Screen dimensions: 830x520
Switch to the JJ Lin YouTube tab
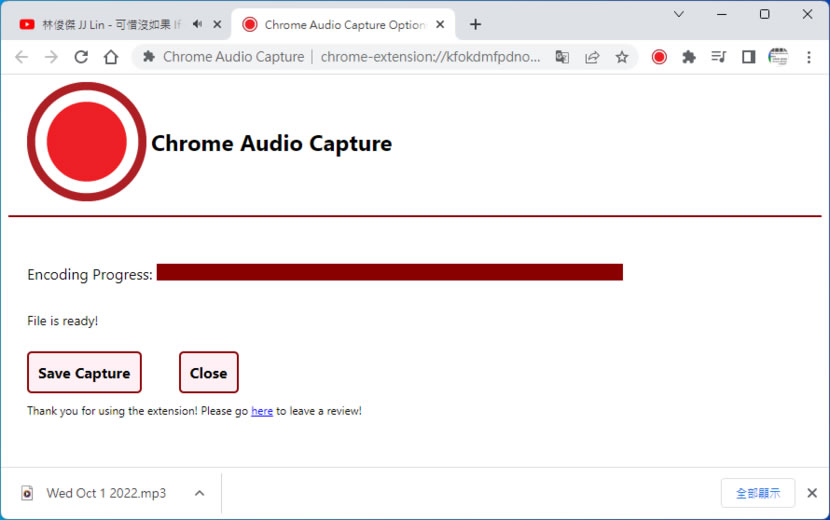click(111, 24)
